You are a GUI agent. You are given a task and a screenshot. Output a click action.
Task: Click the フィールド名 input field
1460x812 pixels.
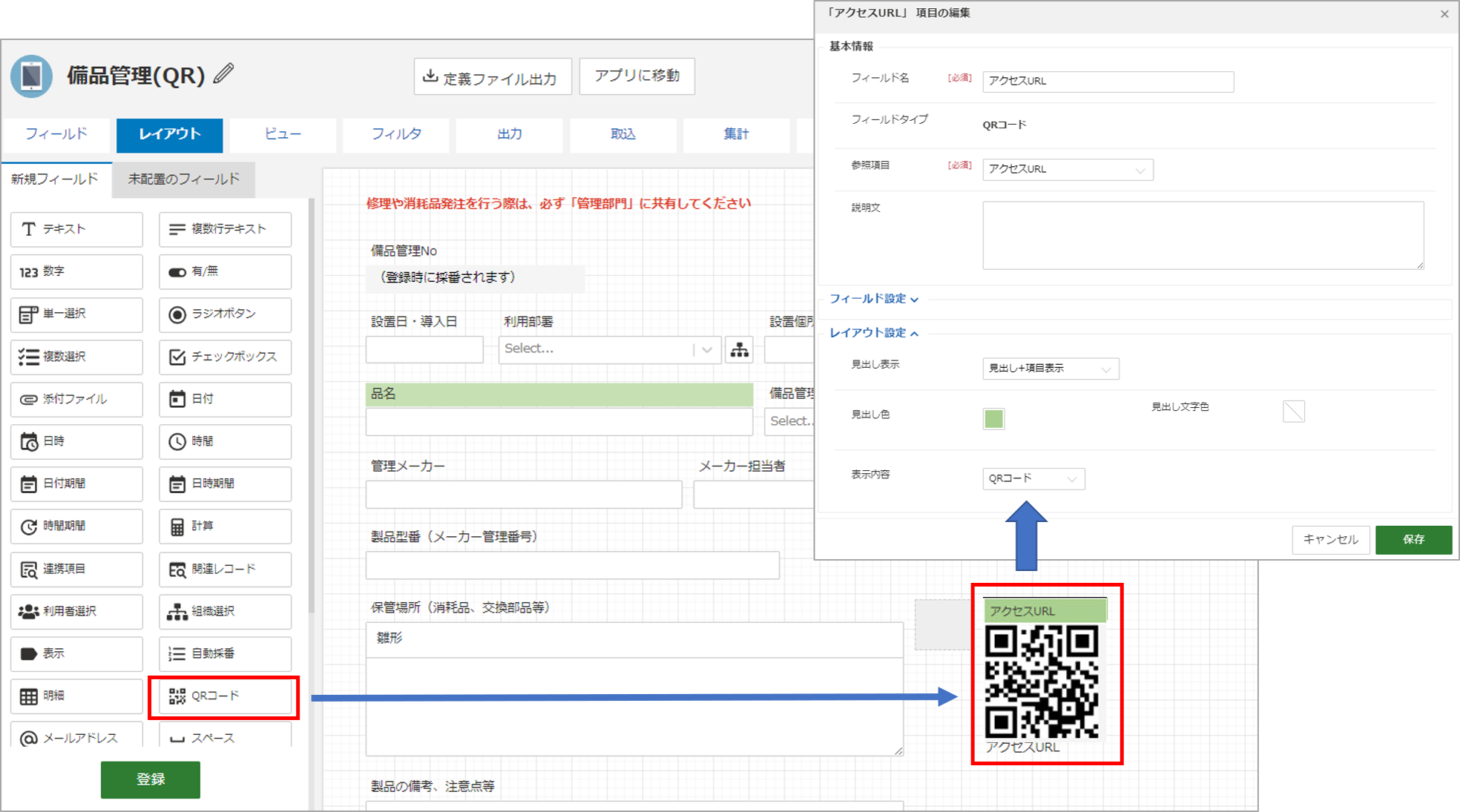[x=1108, y=82]
